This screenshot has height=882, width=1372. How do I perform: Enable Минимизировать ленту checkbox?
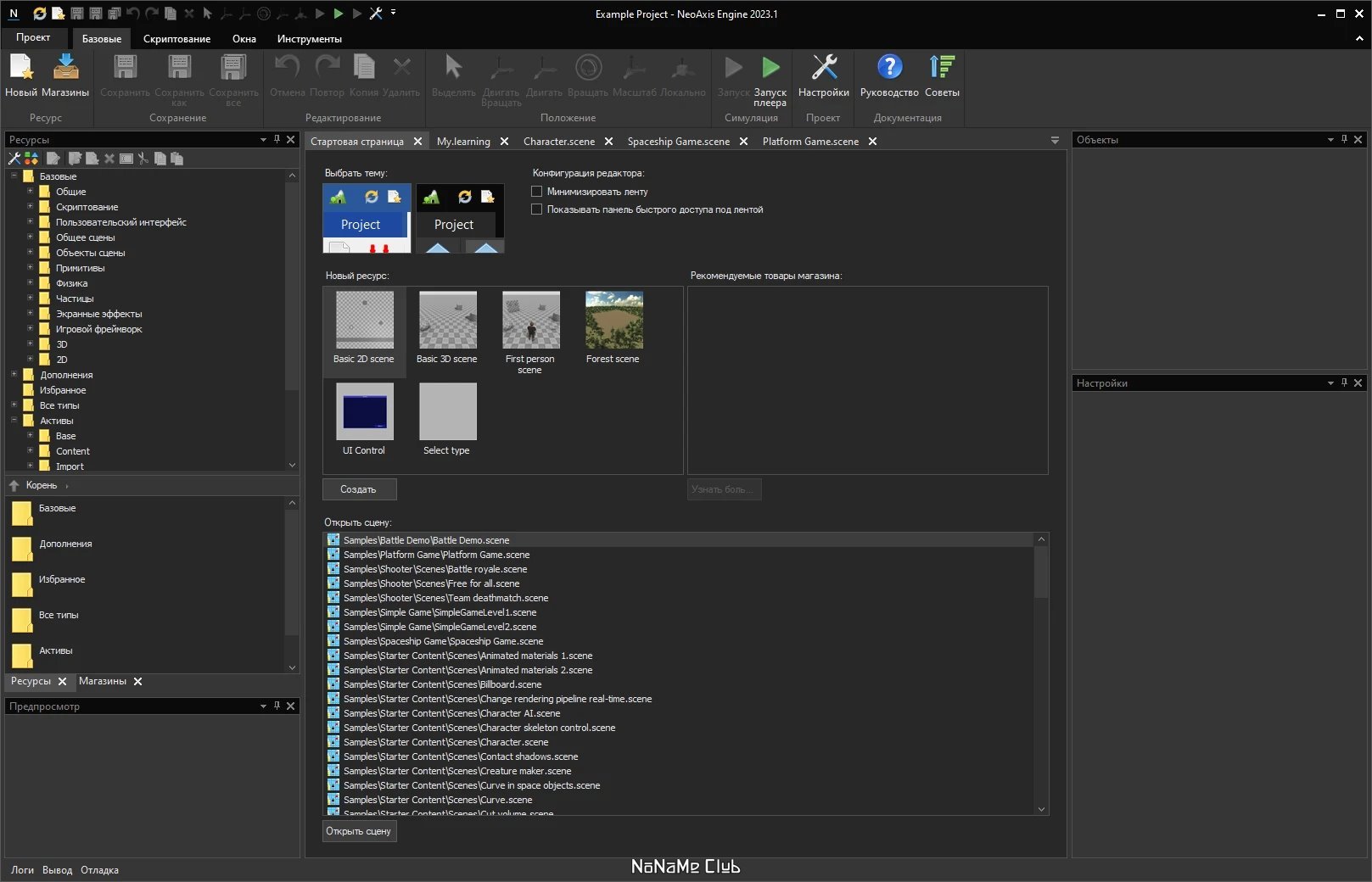[536, 192]
